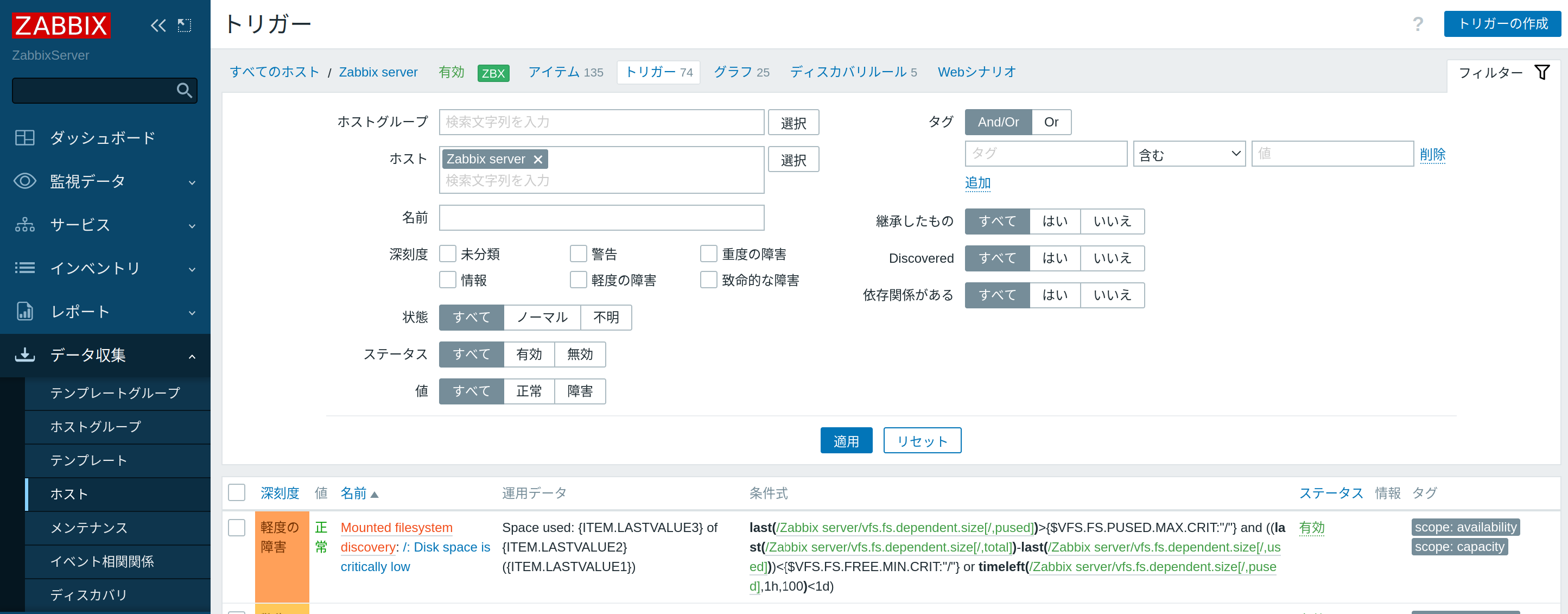The image size is (1568, 614).
Task: Click the Zabbix logo
Action: tap(61, 26)
